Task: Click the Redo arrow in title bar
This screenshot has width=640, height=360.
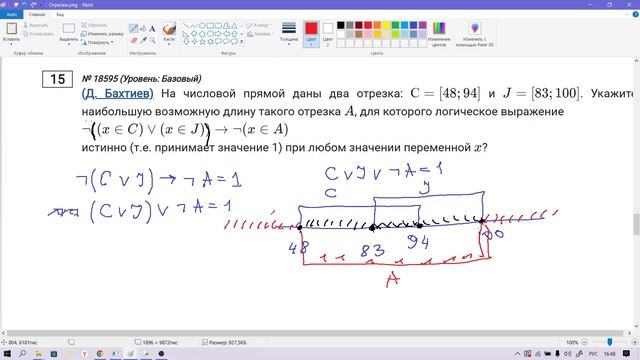Action: [x=34, y=5]
